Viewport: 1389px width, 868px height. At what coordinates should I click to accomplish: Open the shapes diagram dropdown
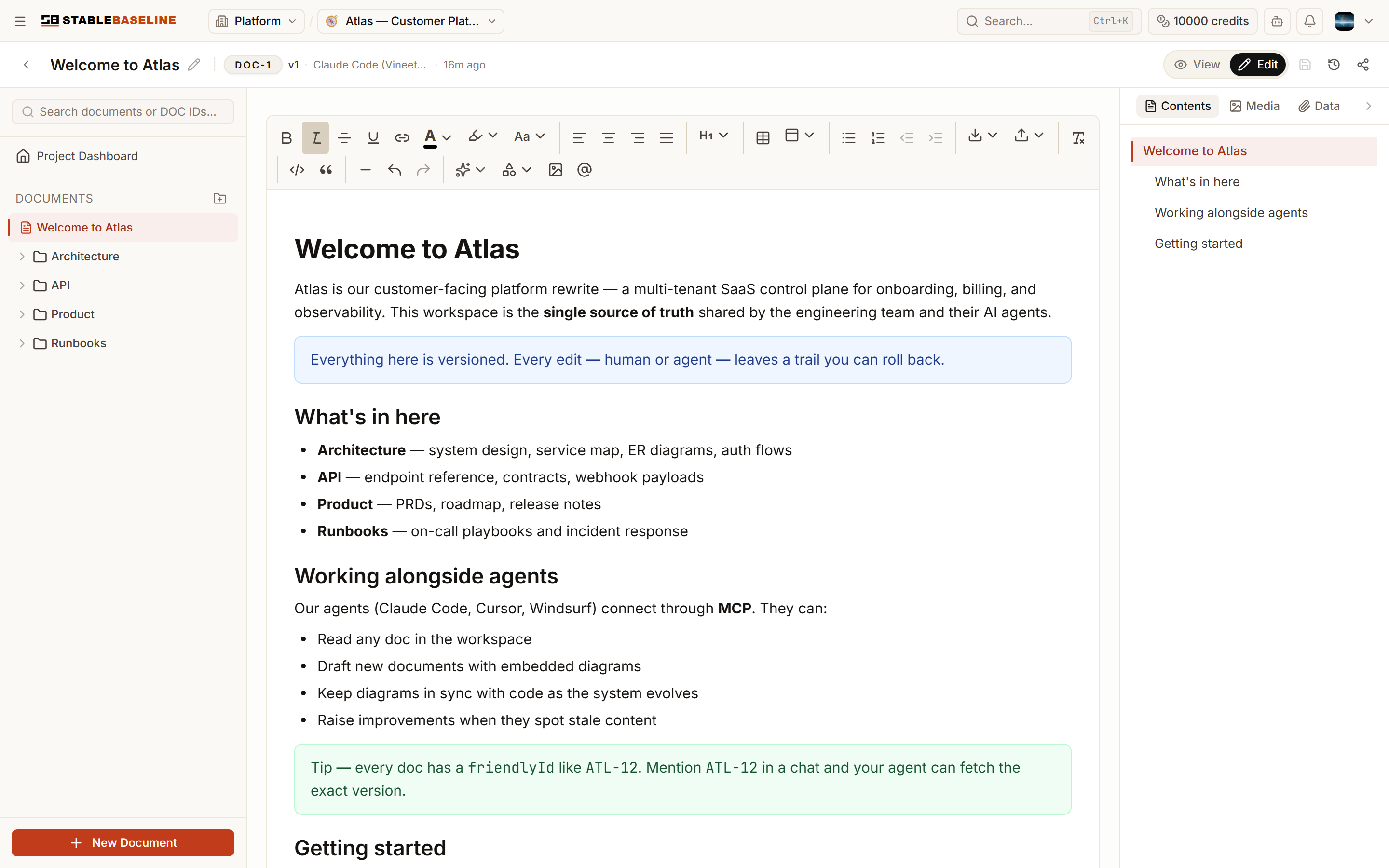[x=517, y=170]
